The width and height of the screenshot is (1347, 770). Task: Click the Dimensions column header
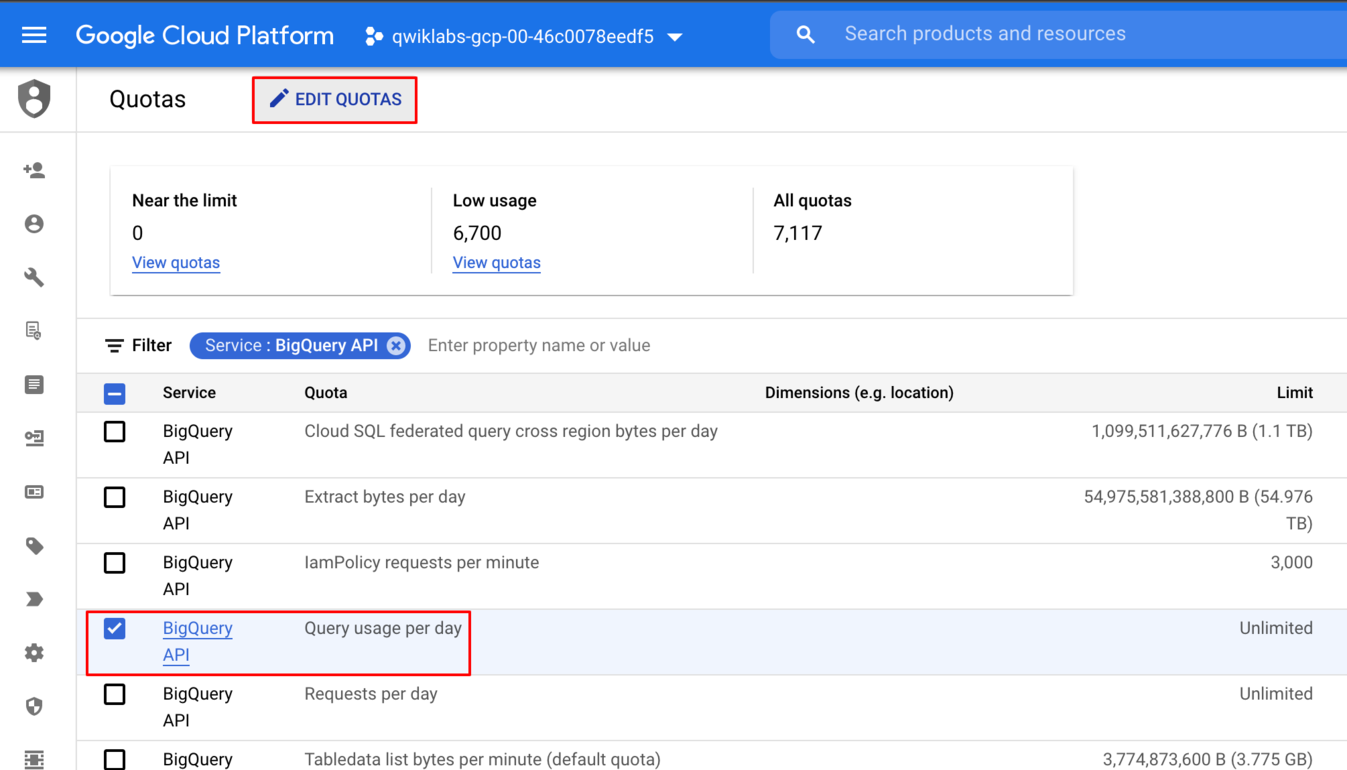[x=859, y=393]
